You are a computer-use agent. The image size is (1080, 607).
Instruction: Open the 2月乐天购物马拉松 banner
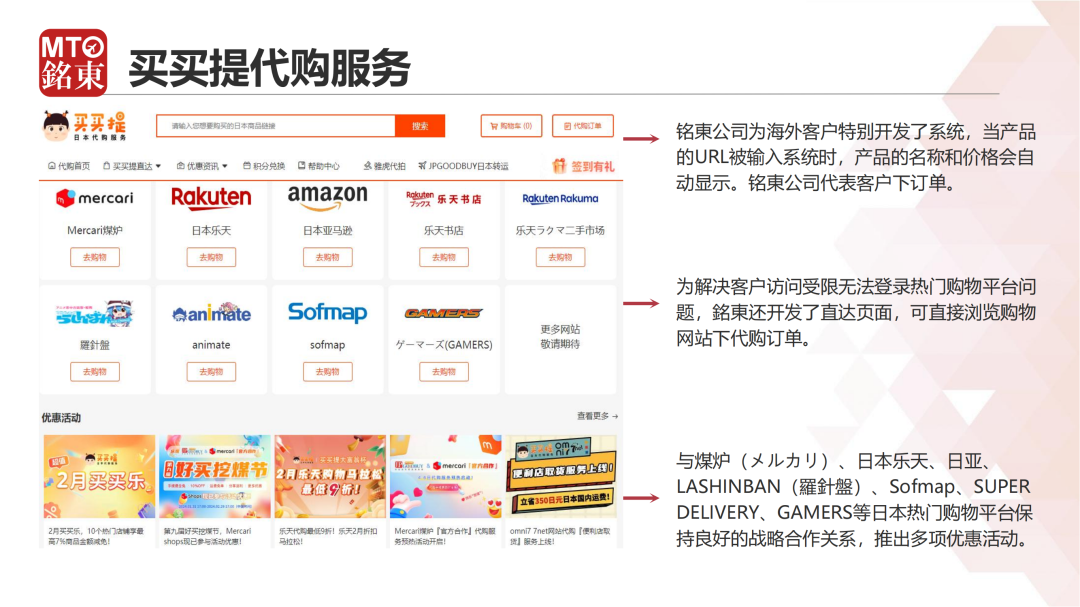coord(330,476)
